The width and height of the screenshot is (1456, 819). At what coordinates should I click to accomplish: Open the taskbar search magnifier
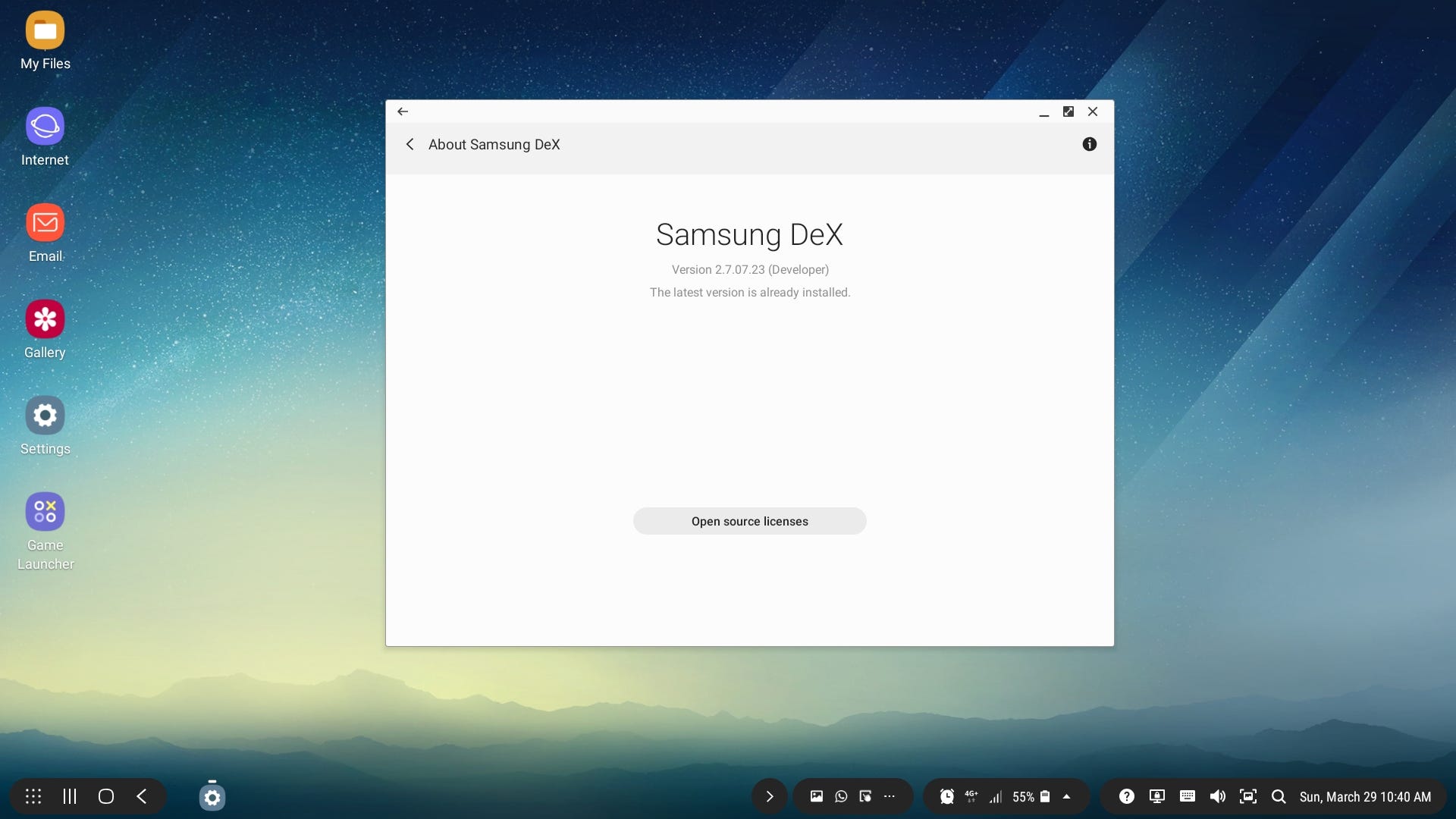coord(1279,796)
